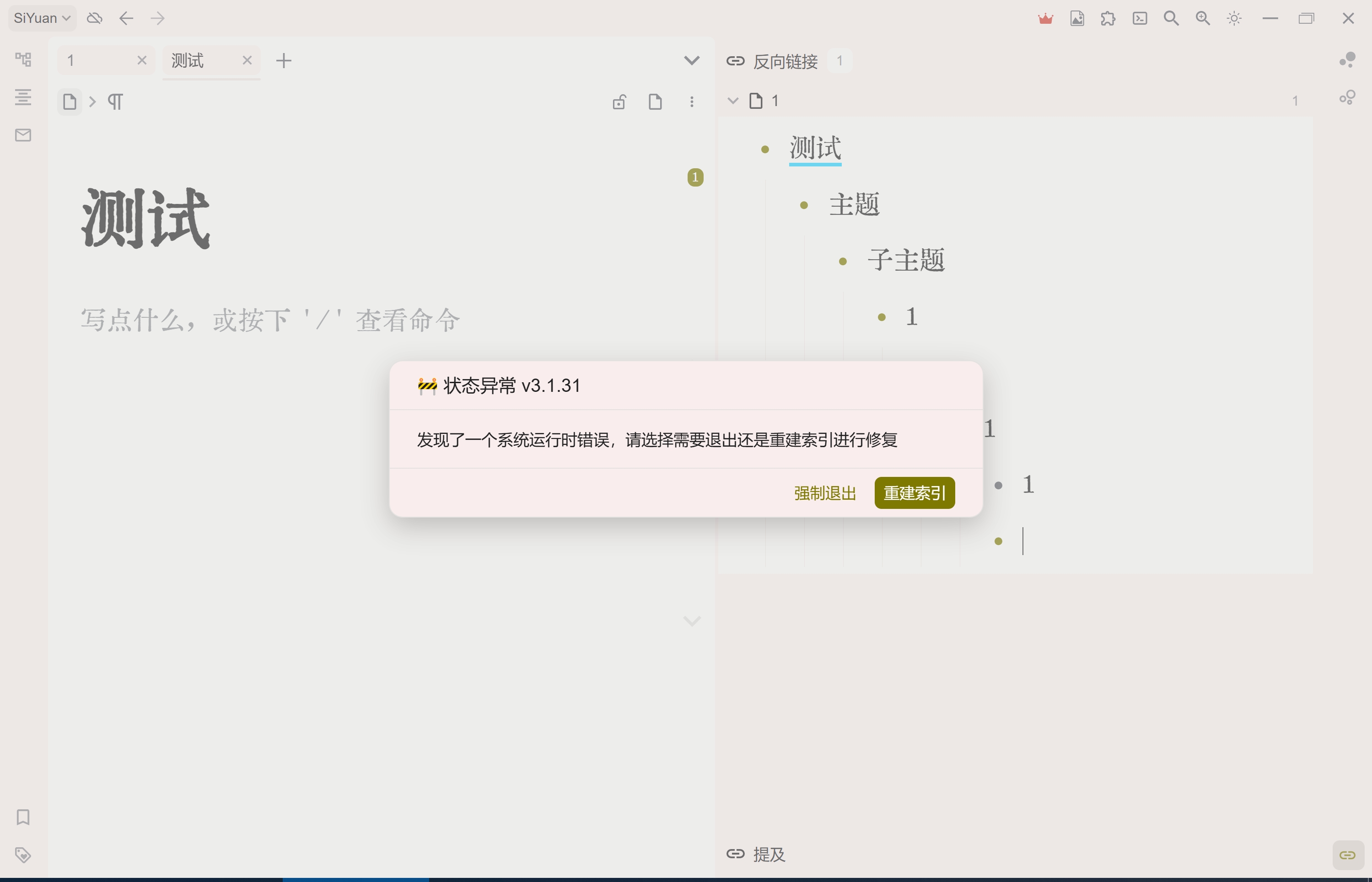Open global search
The image size is (1372, 882).
(x=1172, y=18)
